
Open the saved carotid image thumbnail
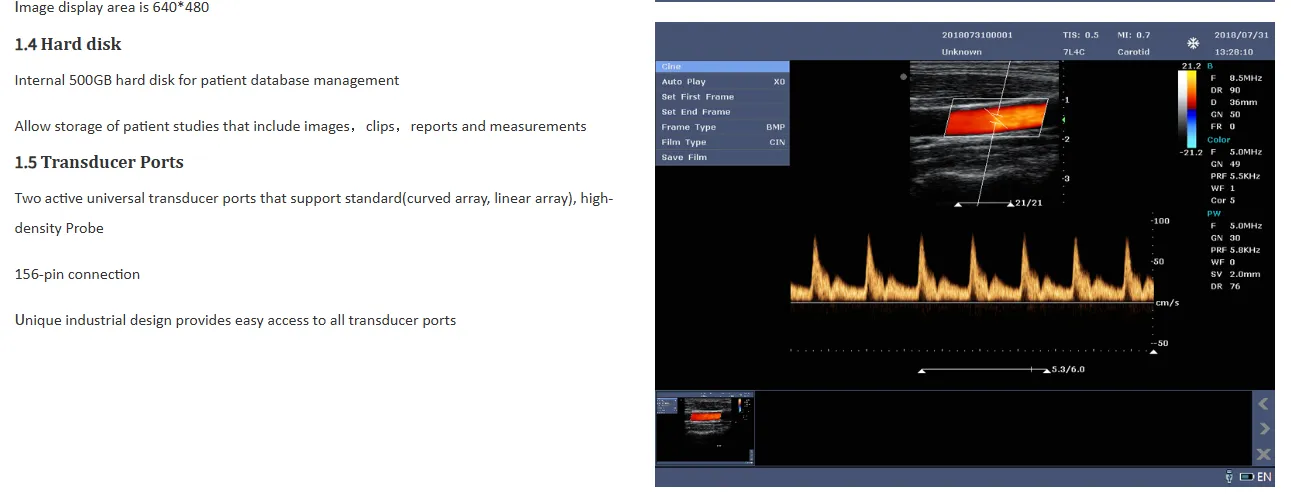pos(706,426)
